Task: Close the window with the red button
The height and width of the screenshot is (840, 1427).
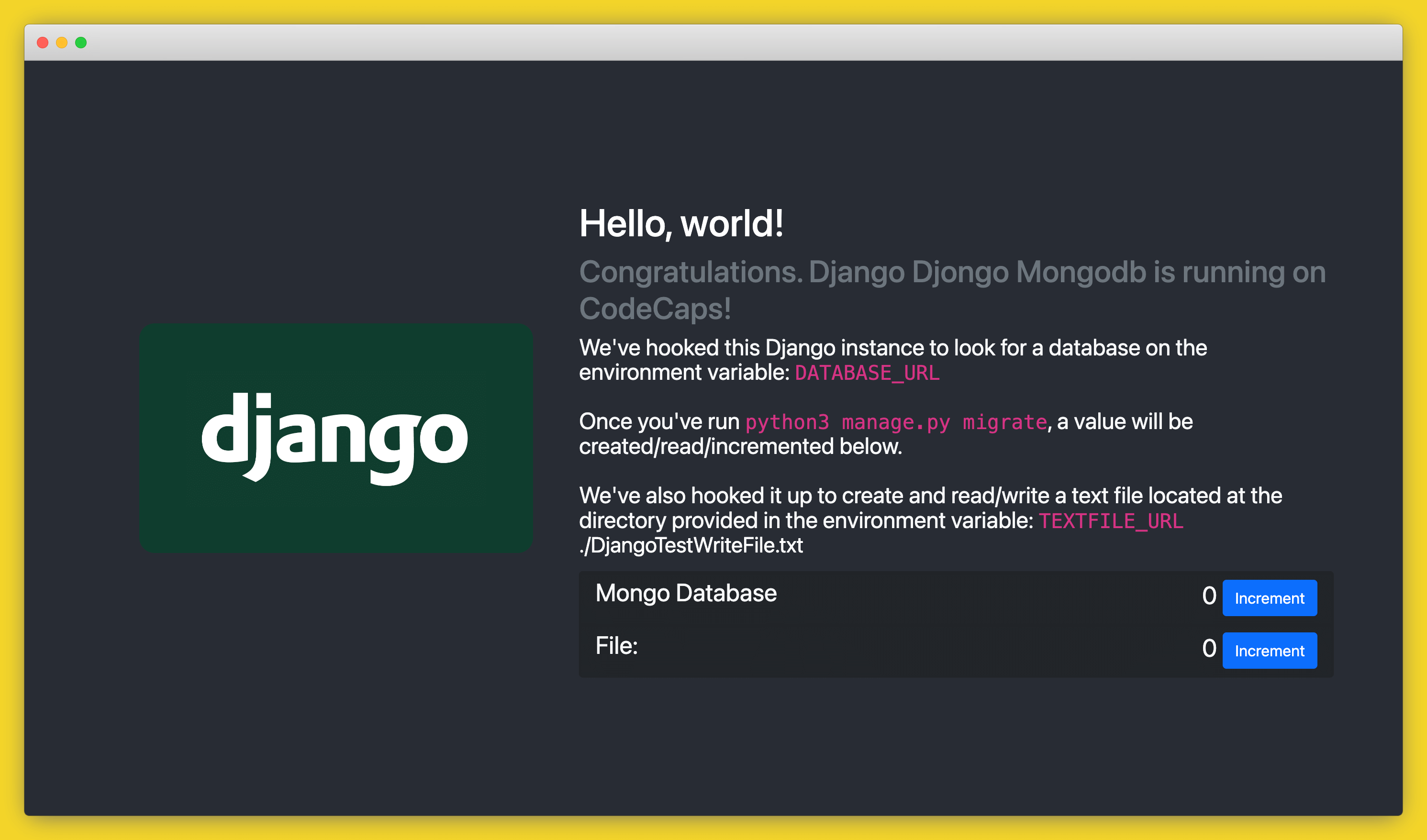Action: pos(42,42)
